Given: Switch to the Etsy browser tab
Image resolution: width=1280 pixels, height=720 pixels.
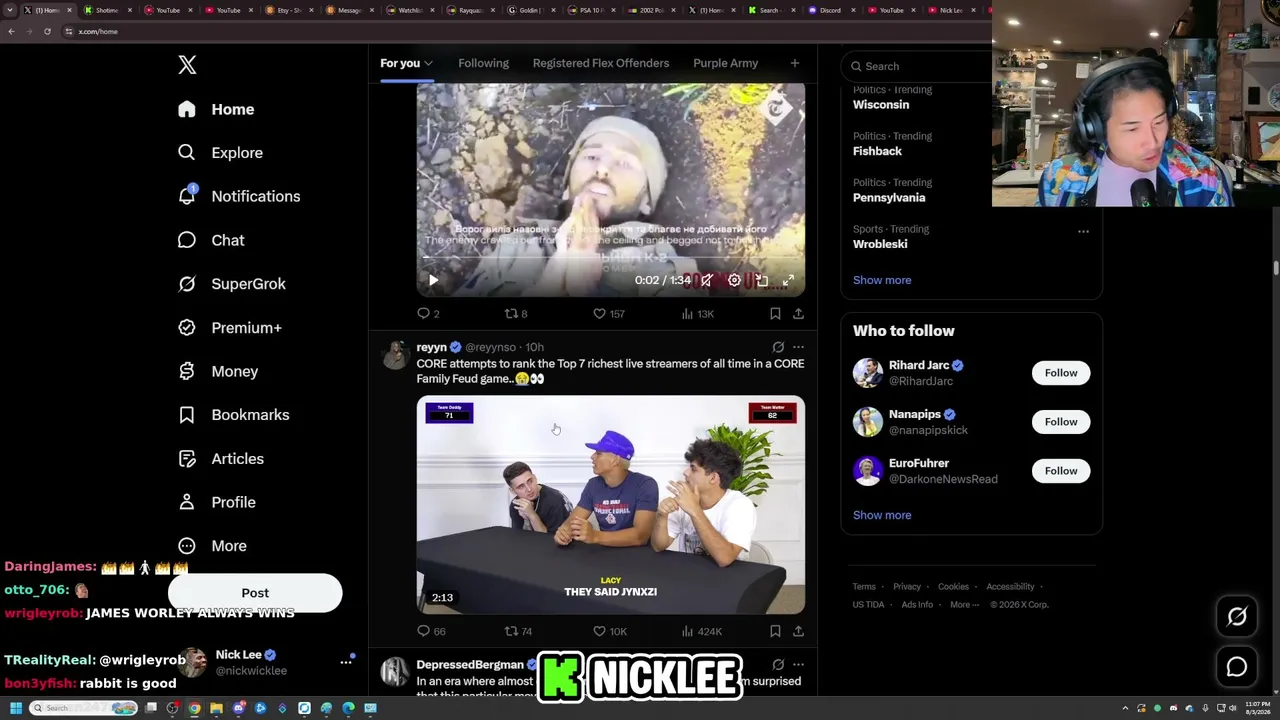Looking at the screenshot, I should click(291, 10).
